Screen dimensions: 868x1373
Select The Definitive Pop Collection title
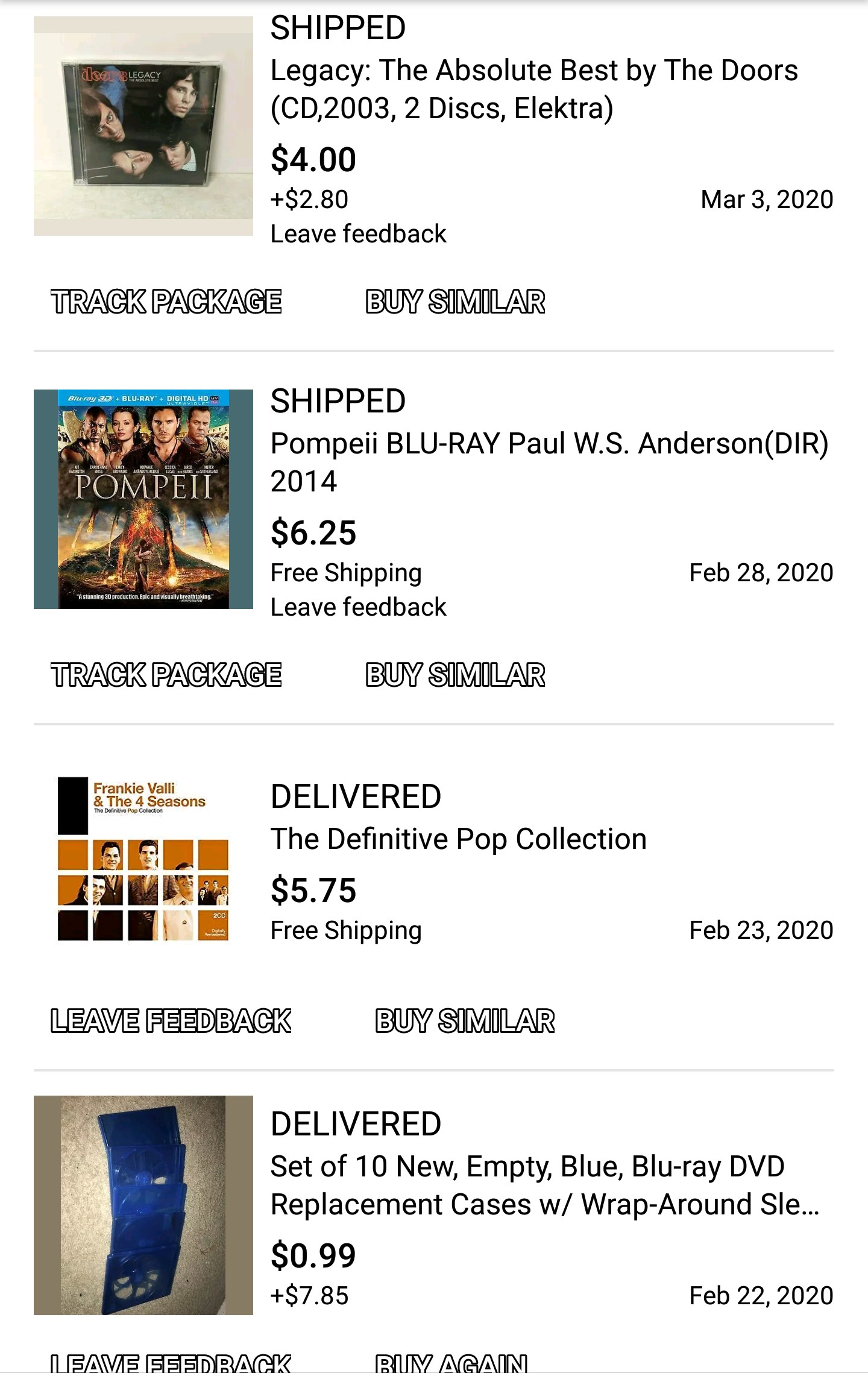click(x=458, y=839)
